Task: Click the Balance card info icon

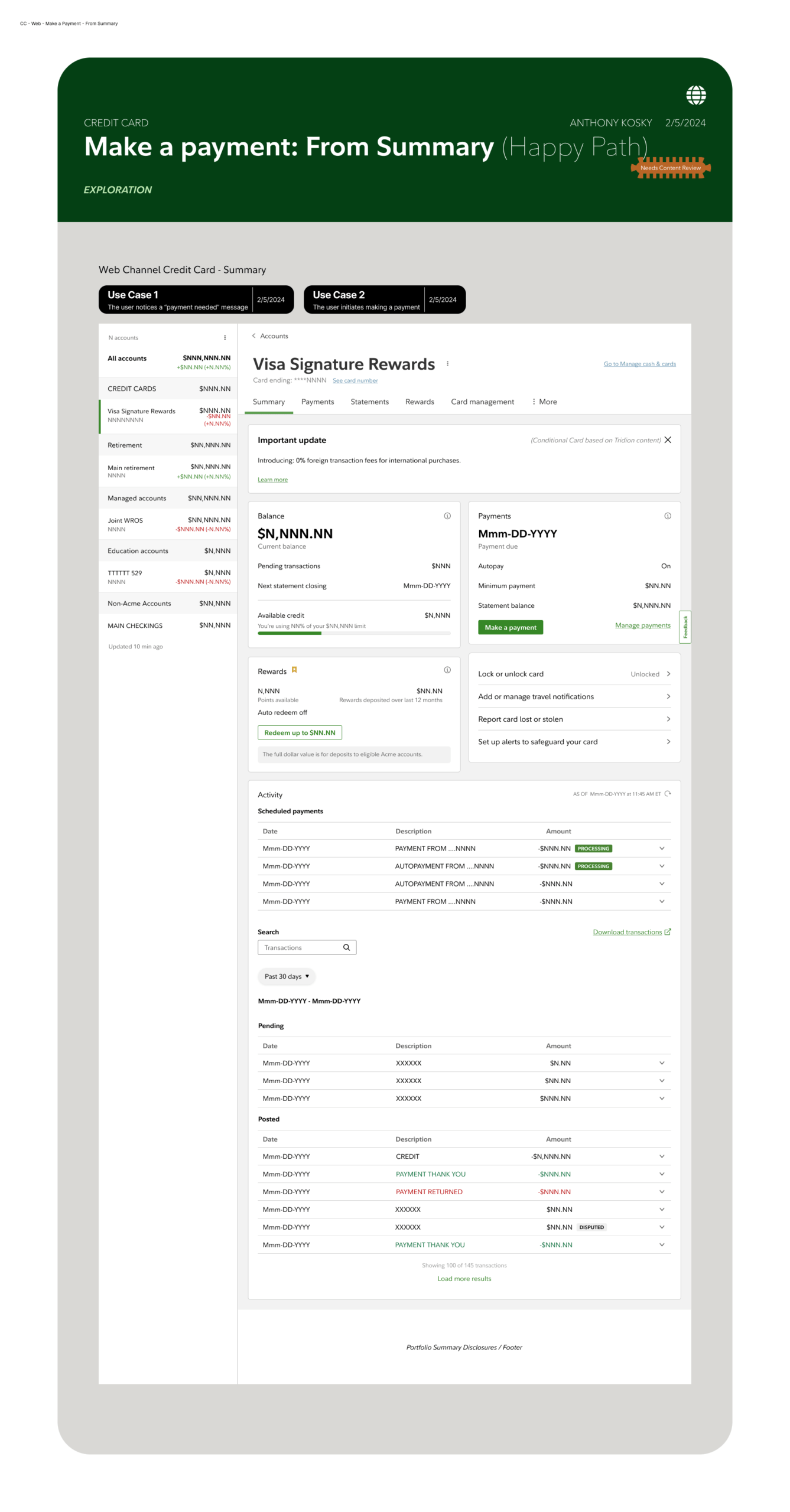Action: point(447,516)
